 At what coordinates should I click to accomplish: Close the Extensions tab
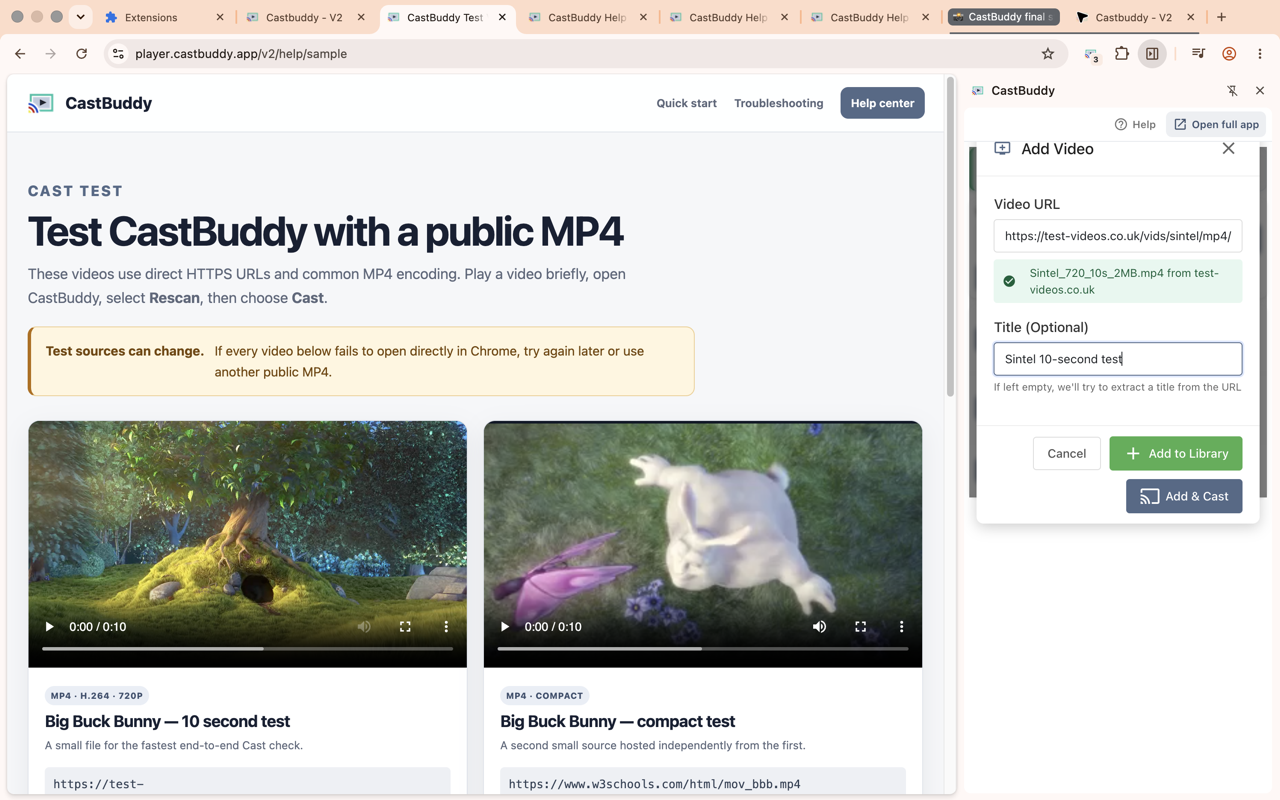[220, 17]
